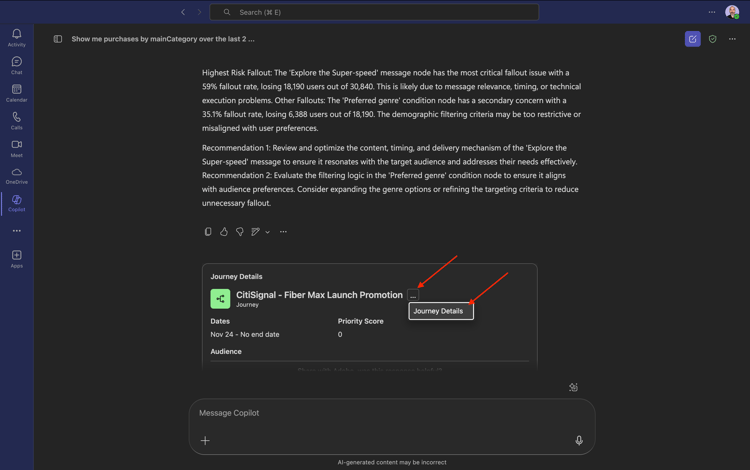Open Chat in the sidebar
The image size is (750, 470).
pos(16,65)
